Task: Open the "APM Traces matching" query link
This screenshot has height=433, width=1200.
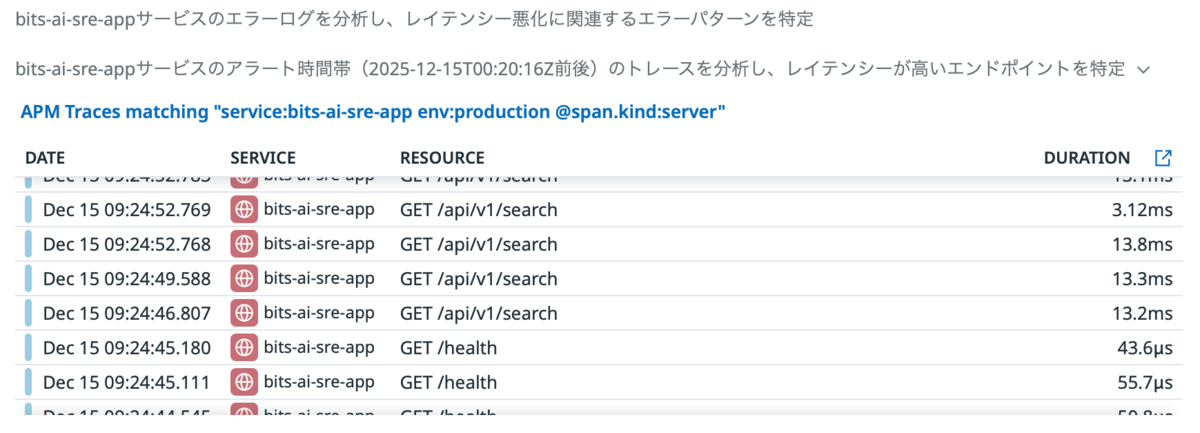Action: tap(372, 112)
